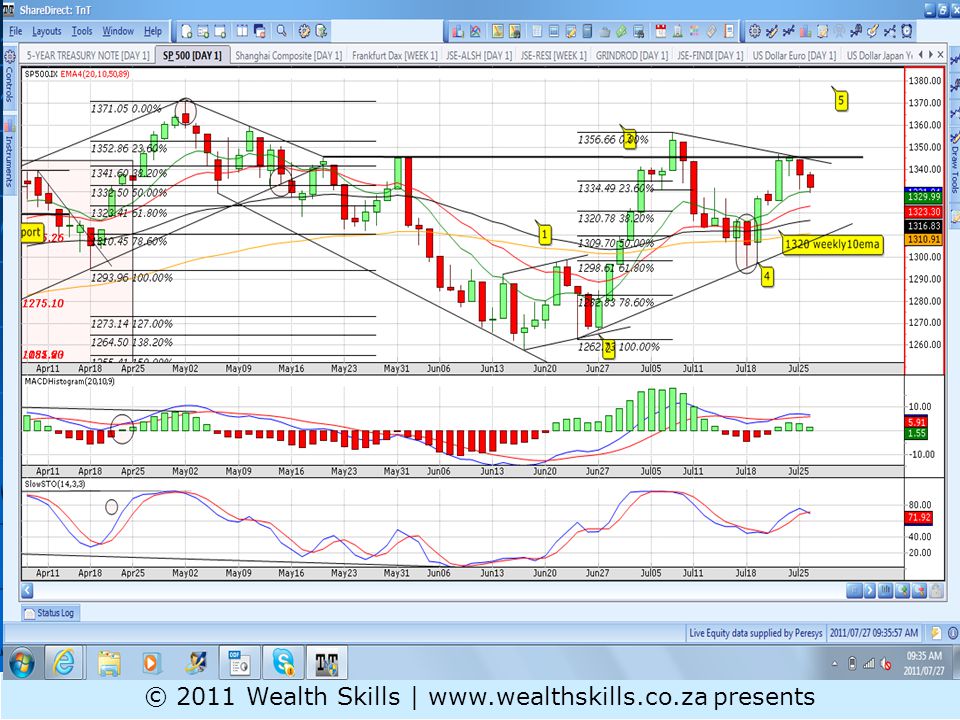This screenshot has height=720, width=960.
Task: Open the Frankfurt Dax [WEEK 1] tab
Action: pyautogui.click(x=395, y=55)
